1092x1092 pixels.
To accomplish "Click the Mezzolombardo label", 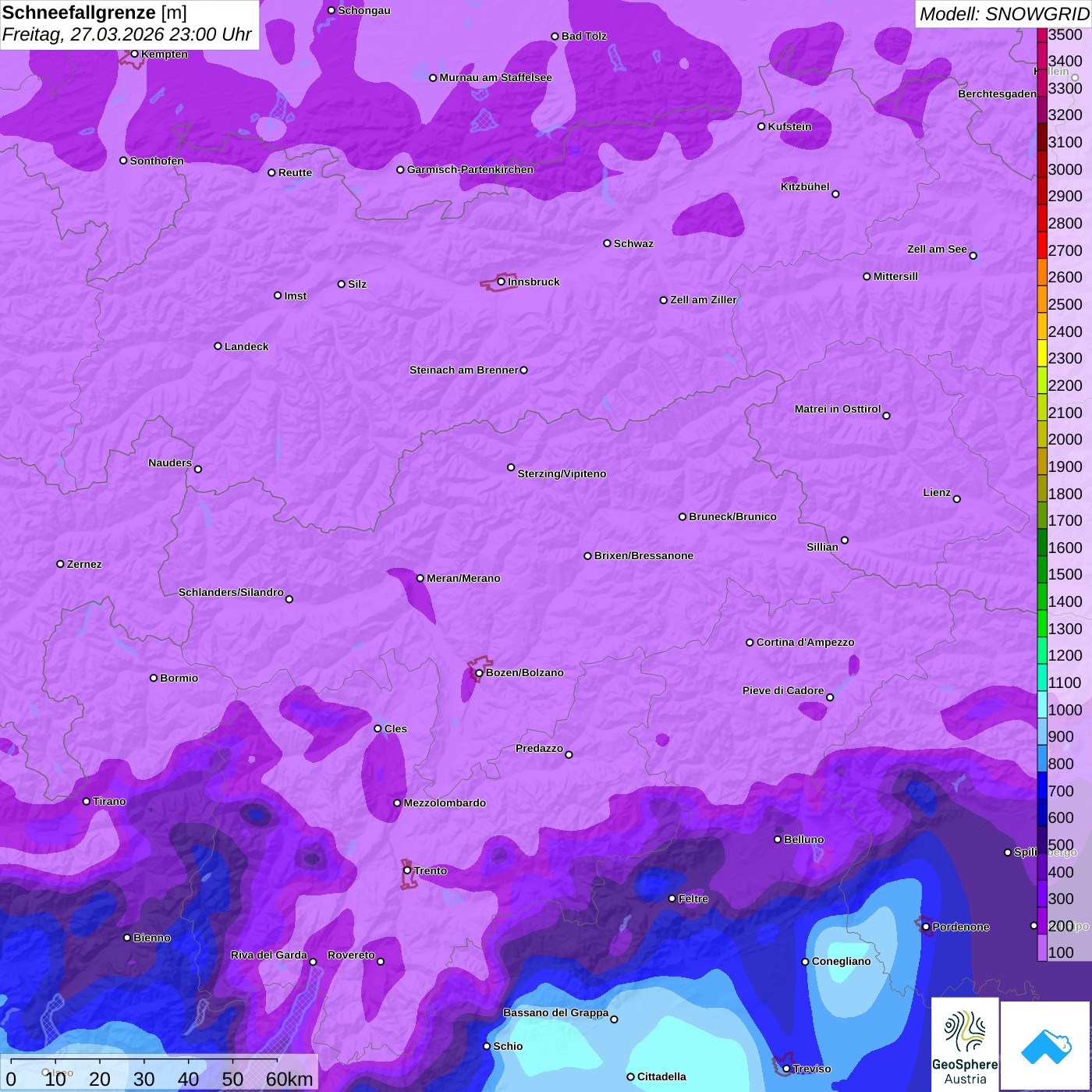I will click(x=445, y=803).
